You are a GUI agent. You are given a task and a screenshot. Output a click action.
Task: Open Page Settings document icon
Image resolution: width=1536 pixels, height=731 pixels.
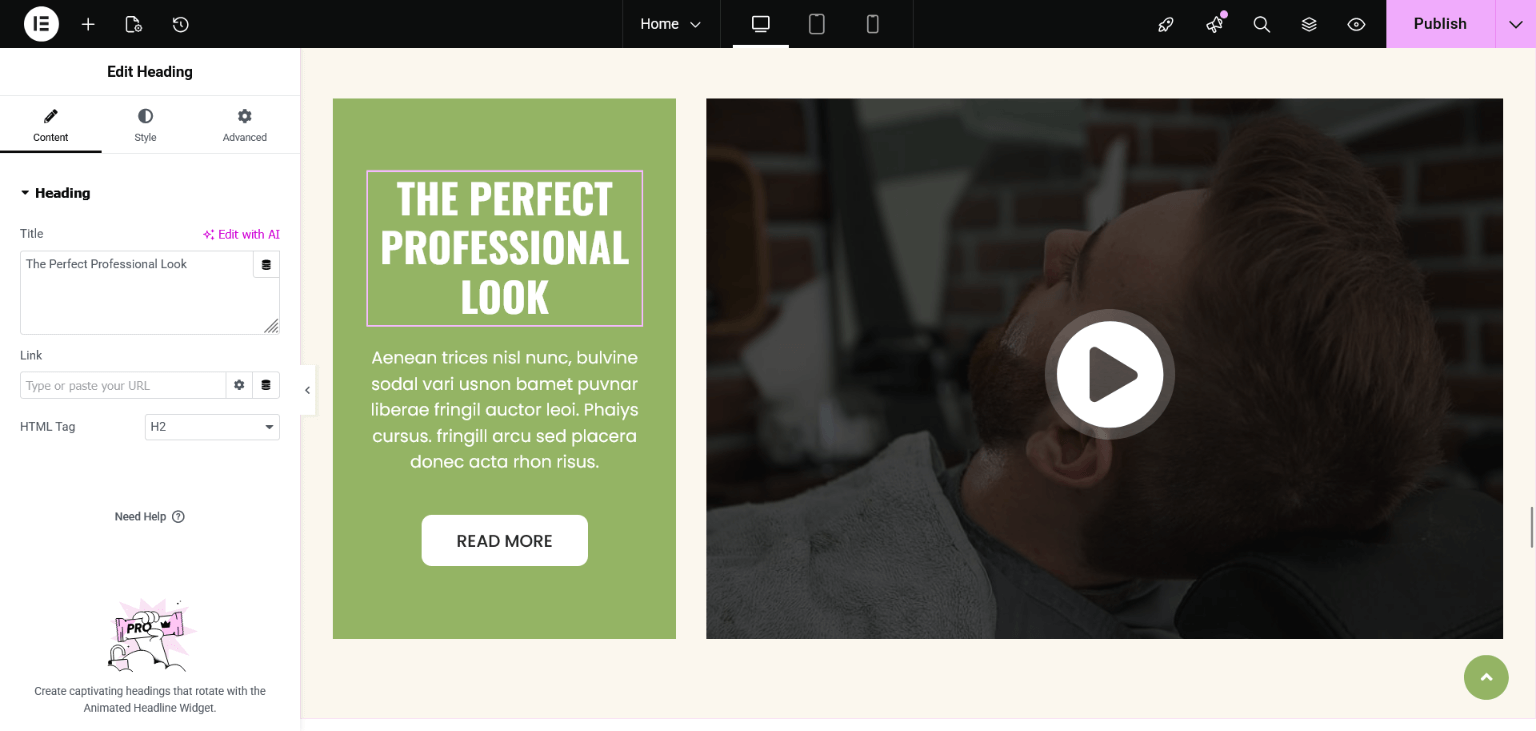pyautogui.click(x=133, y=24)
